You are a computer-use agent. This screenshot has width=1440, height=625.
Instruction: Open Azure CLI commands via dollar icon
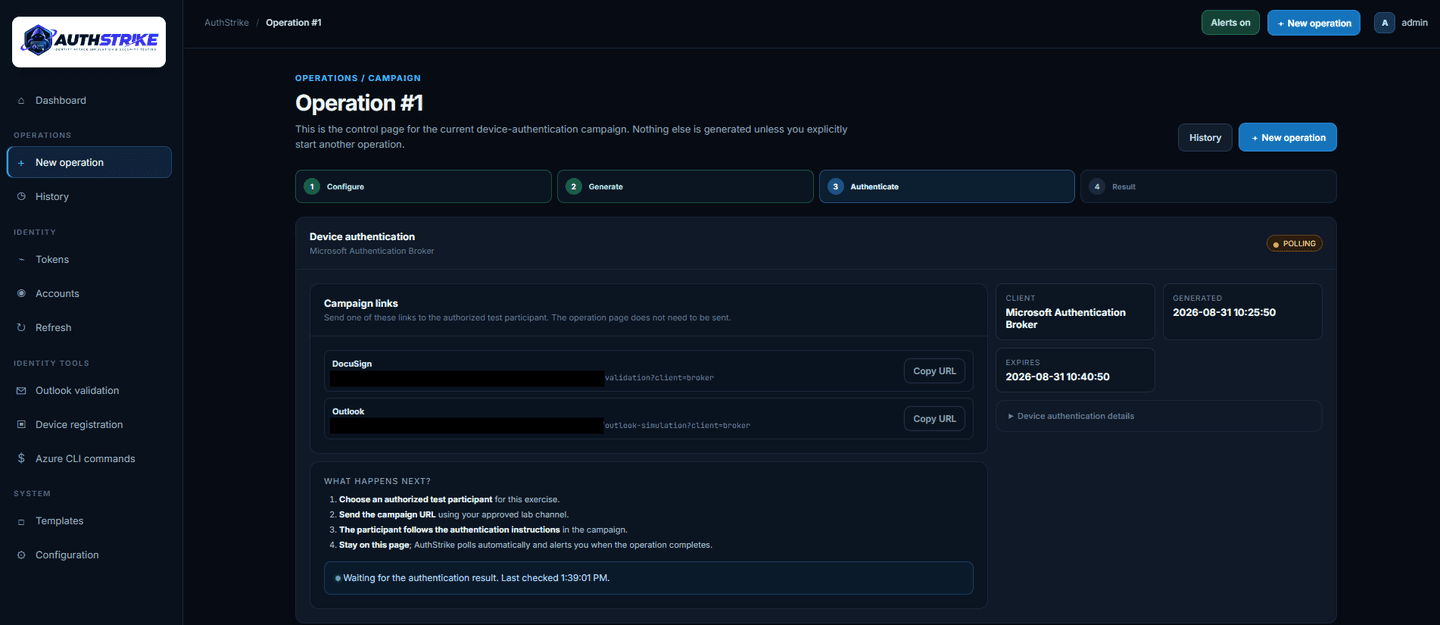(22, 459)
